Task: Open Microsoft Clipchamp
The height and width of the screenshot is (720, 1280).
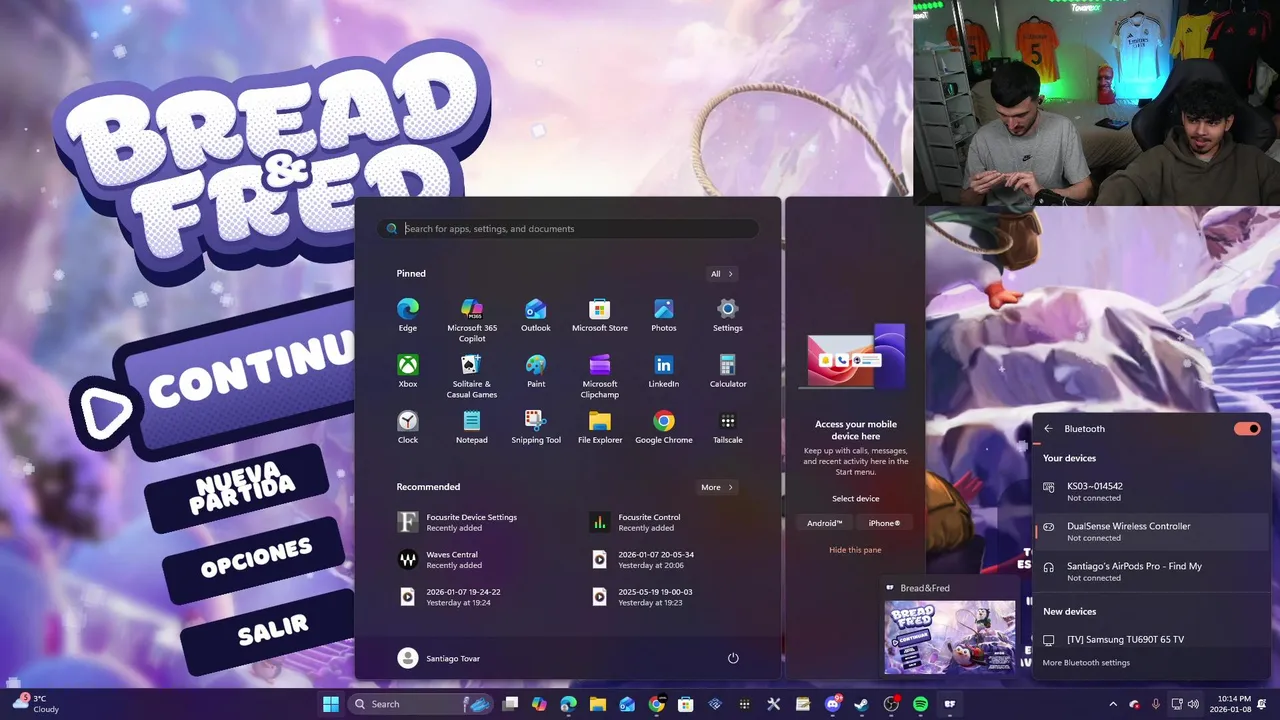Action: click(600, 375)
